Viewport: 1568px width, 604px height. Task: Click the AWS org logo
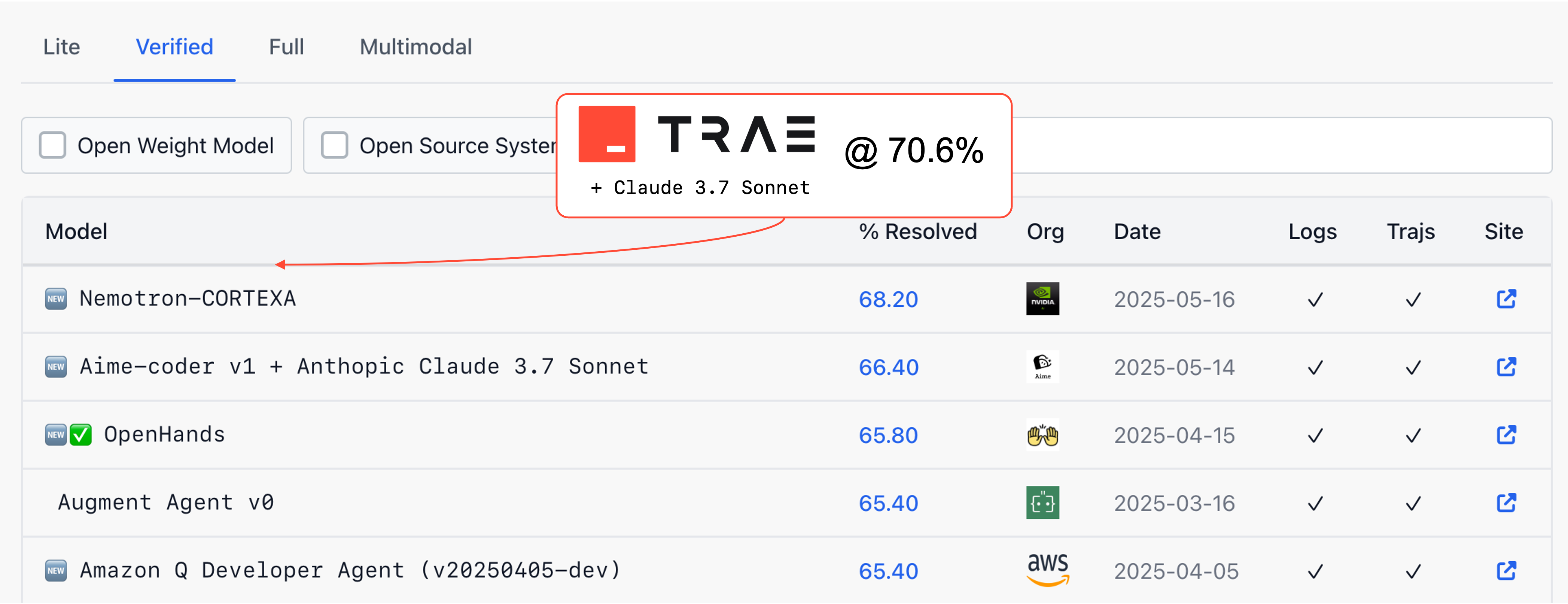point(1047,569)
